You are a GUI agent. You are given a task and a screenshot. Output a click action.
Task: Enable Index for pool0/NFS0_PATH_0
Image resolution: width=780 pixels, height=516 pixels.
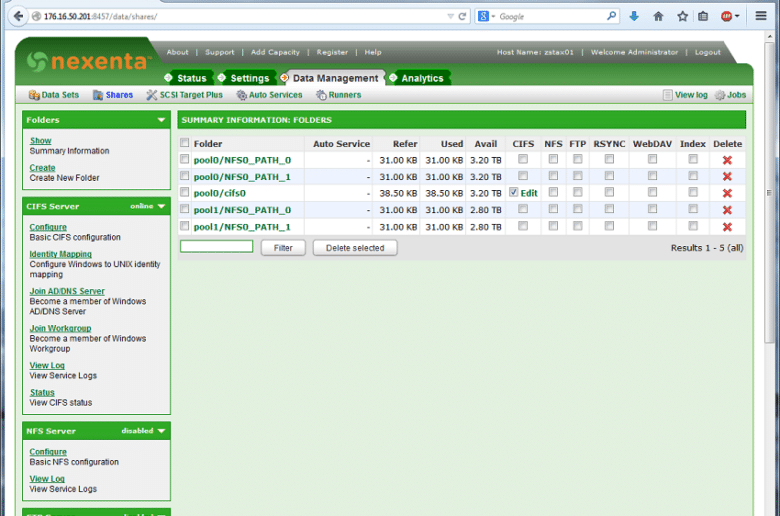pyautogui.click(x=693, y=159)
